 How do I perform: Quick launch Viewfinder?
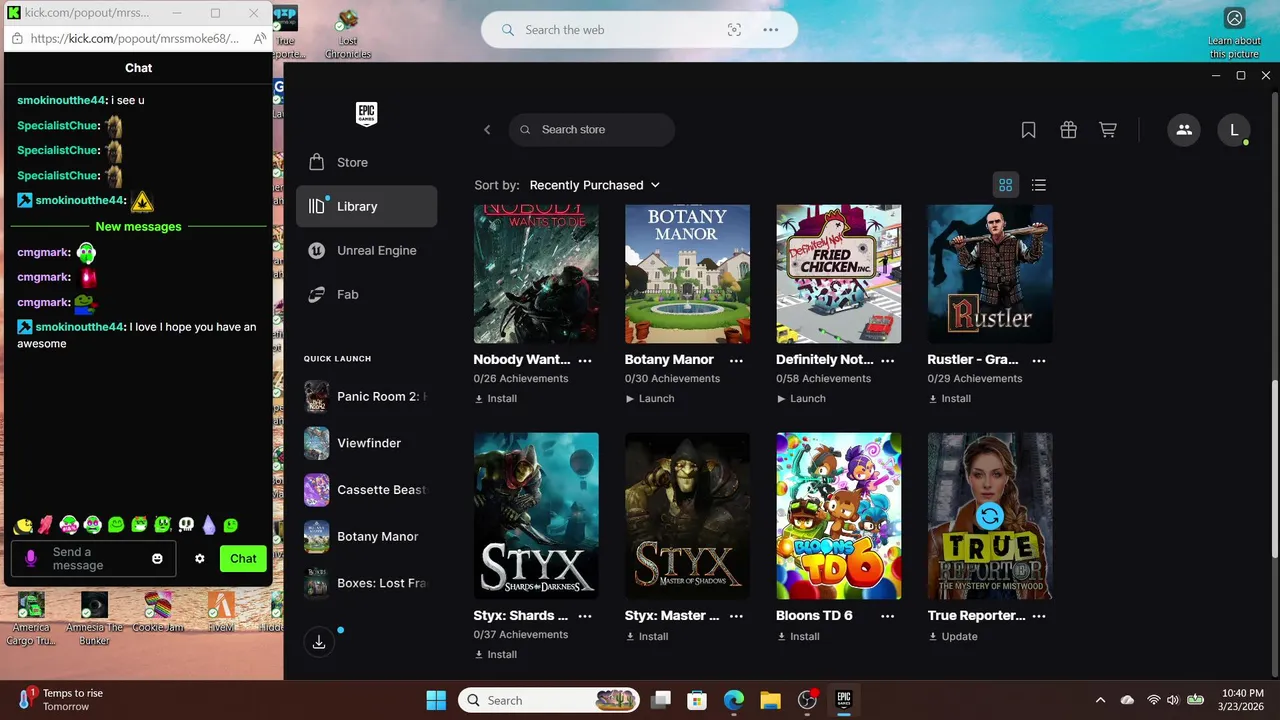(366, 443)
